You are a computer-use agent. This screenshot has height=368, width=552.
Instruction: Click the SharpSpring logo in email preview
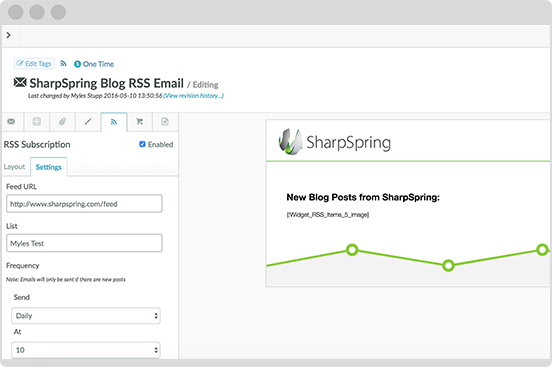334,142
